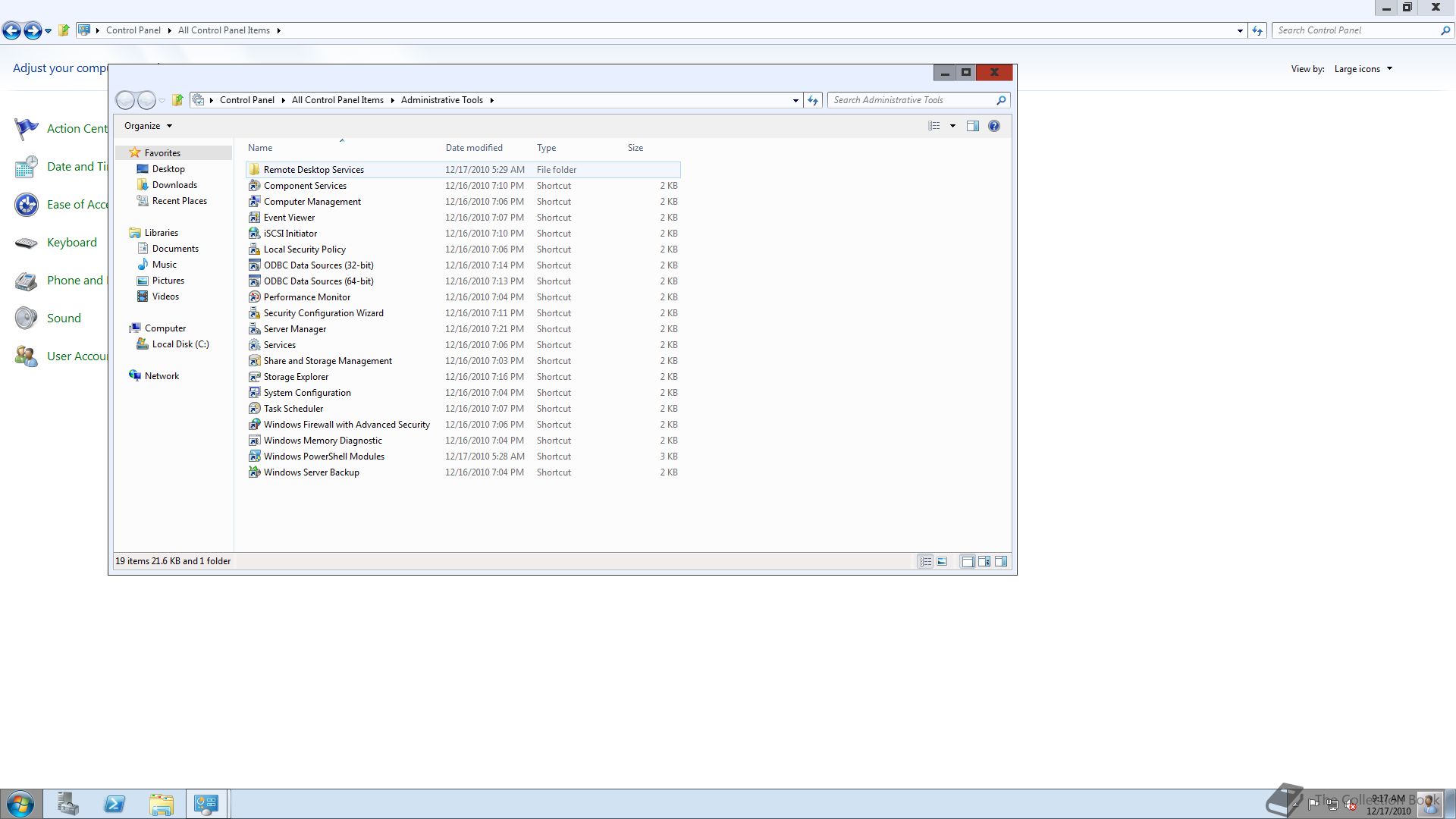1456x819 pixels.
Task: Select the System Configuration icon
Action: [255, 393]
